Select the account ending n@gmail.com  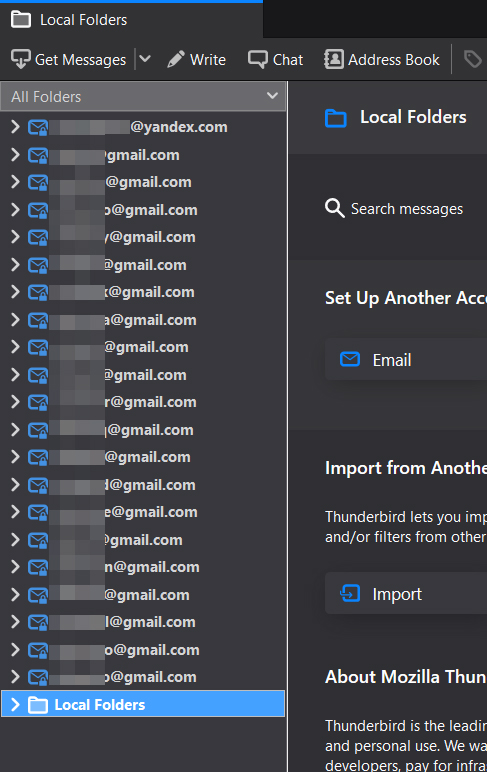click(143, 567)
